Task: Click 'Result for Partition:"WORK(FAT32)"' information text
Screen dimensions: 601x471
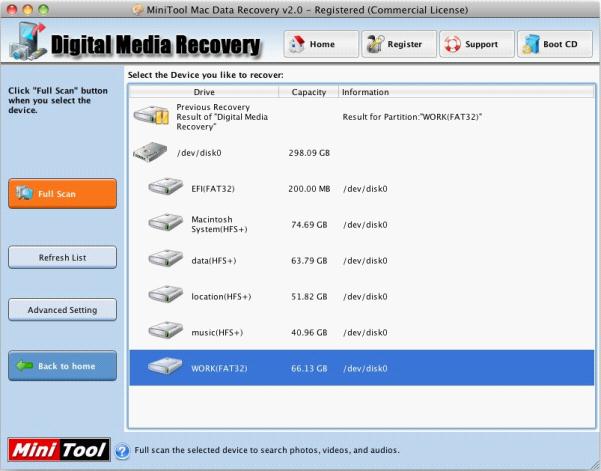Action: pyautogui.click(x=412, y=117)
